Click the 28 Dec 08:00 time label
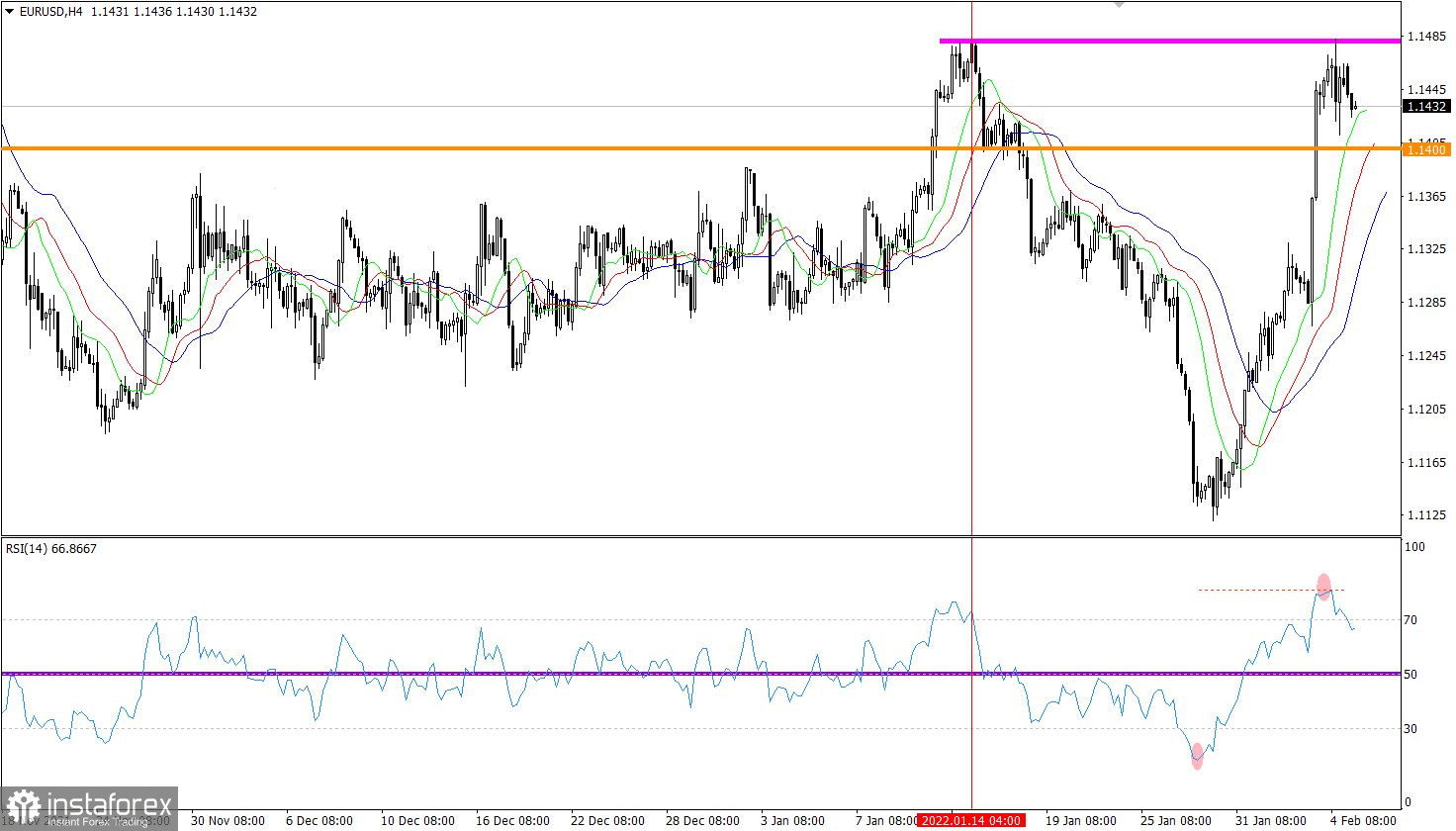The width and height of the screenshot is (1456, 831). tap(702, 820)
